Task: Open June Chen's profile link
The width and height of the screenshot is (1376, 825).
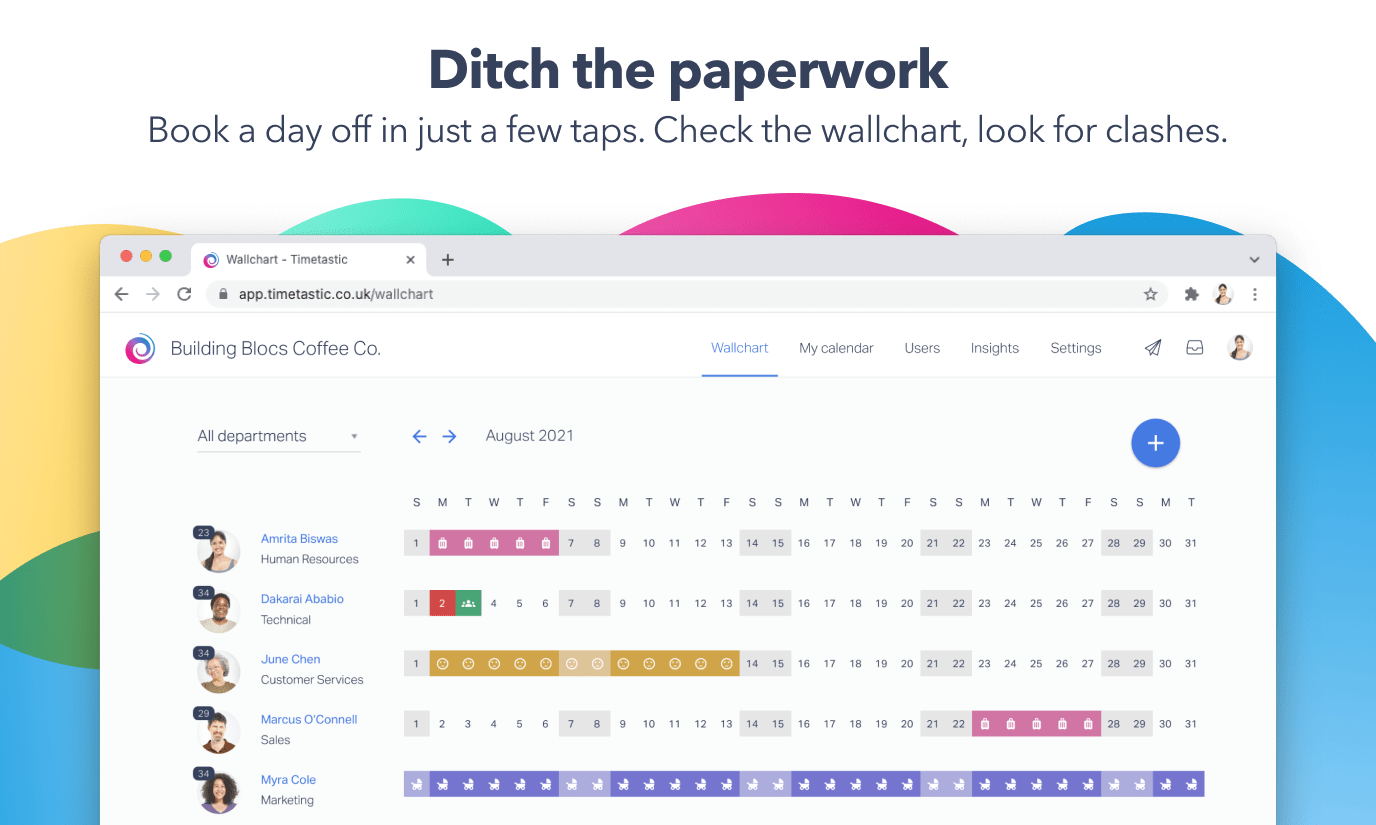Action: point(290,659)
